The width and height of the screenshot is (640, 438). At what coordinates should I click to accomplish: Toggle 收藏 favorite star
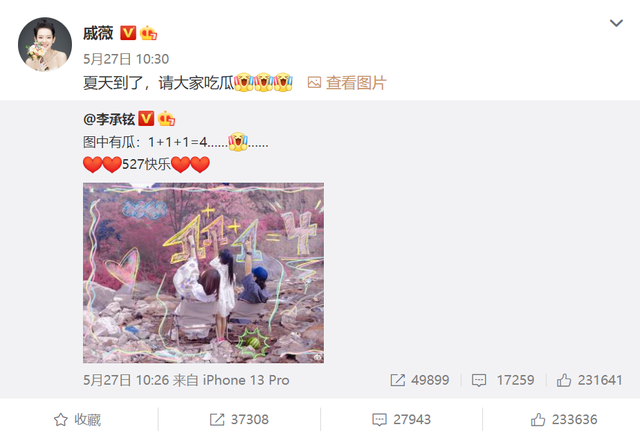click(78, 420)
